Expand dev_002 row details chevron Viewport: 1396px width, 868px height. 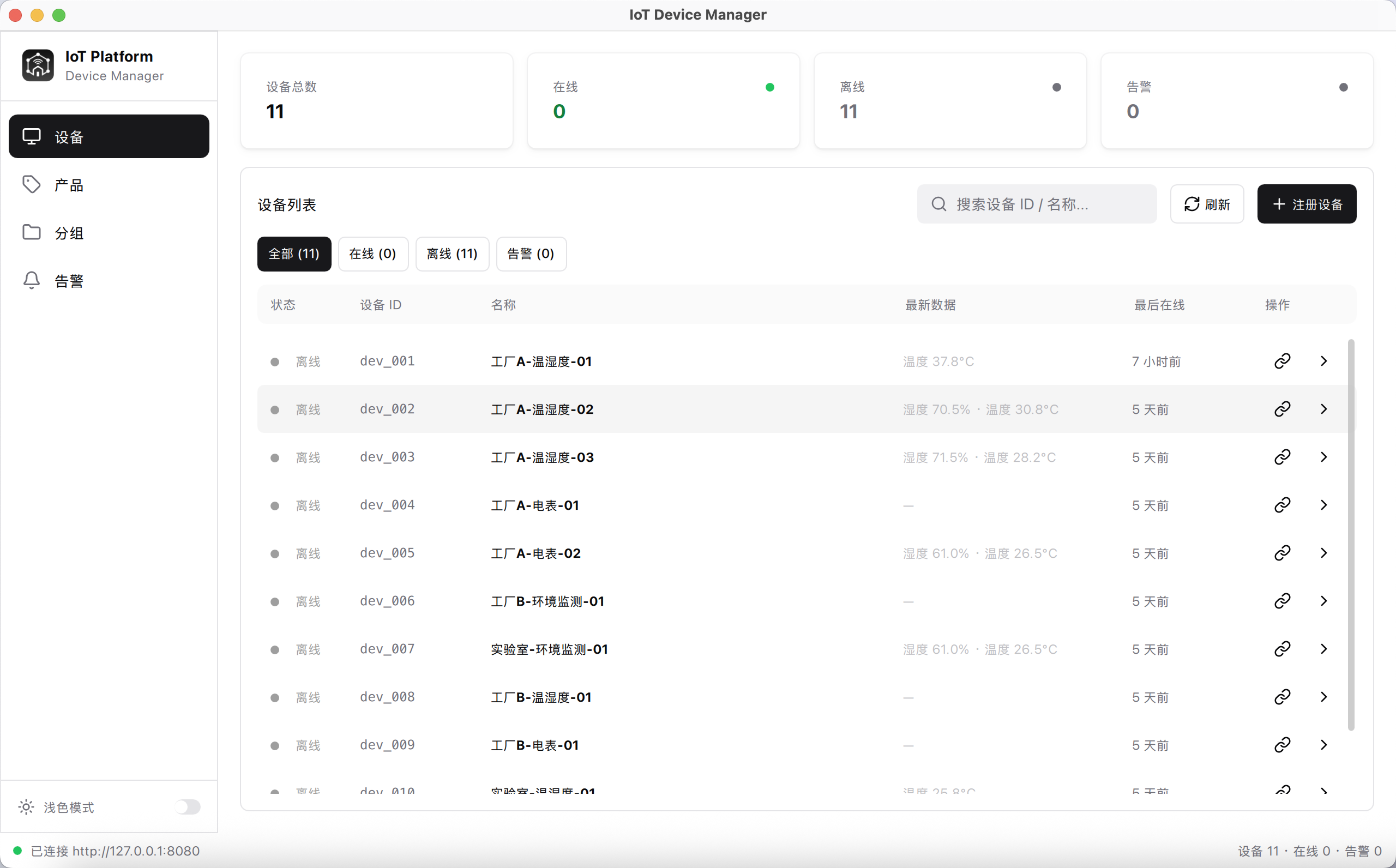(1323, 409)
